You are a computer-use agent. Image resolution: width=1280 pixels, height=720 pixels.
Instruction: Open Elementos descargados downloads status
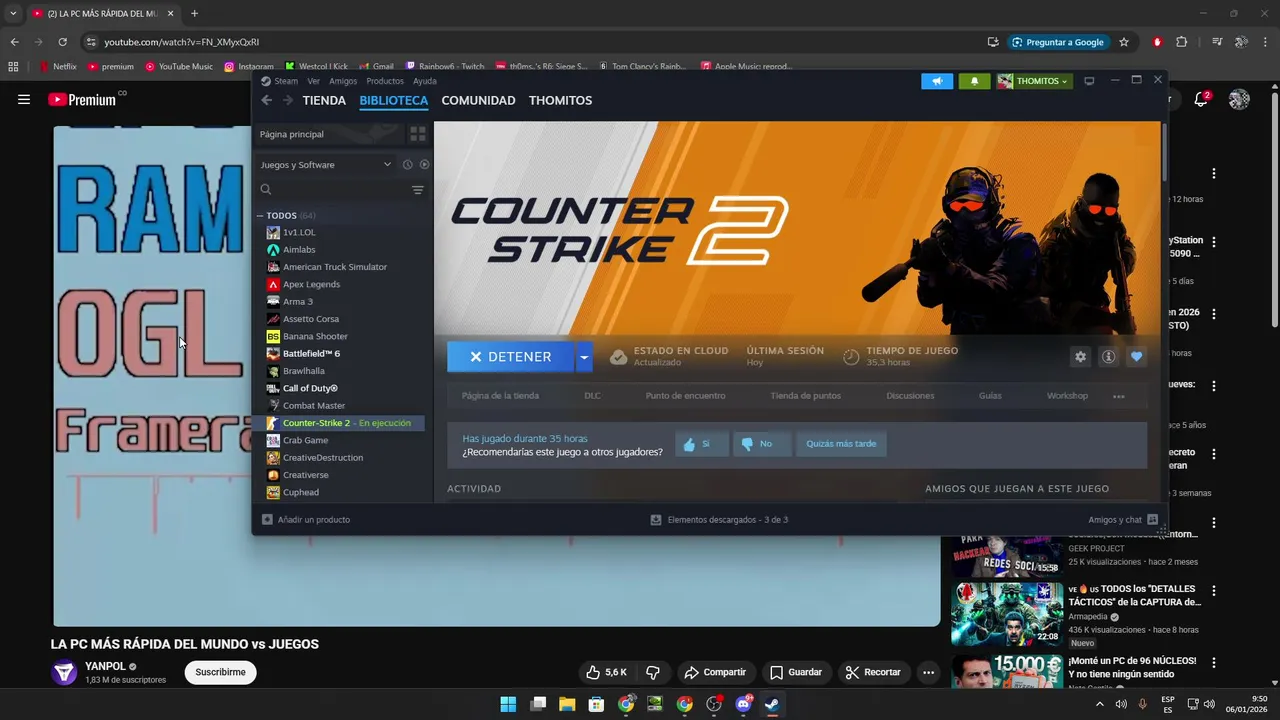(x=719, y=520)
